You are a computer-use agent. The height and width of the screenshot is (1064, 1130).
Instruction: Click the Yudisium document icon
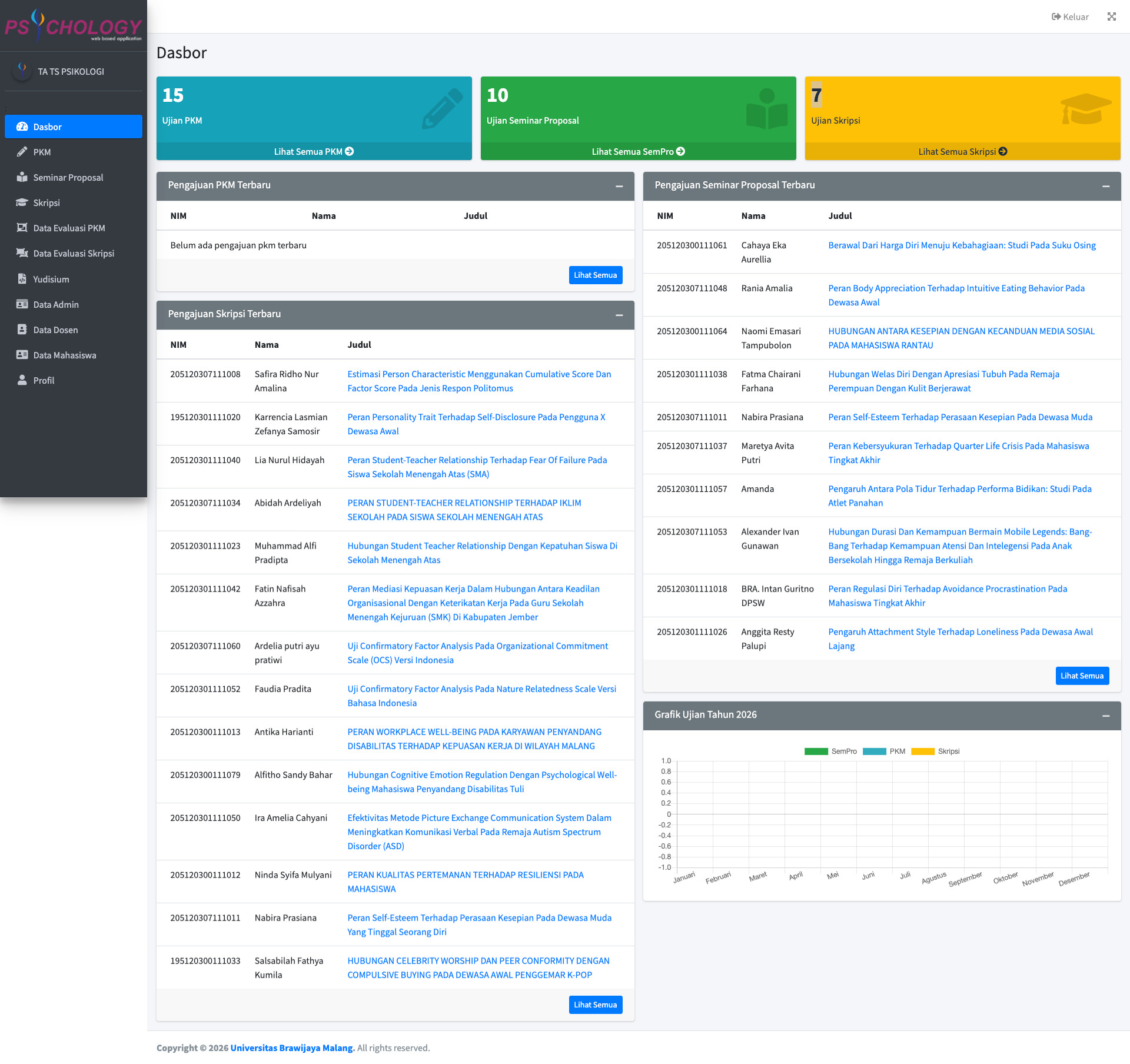[x=22, y=279]
